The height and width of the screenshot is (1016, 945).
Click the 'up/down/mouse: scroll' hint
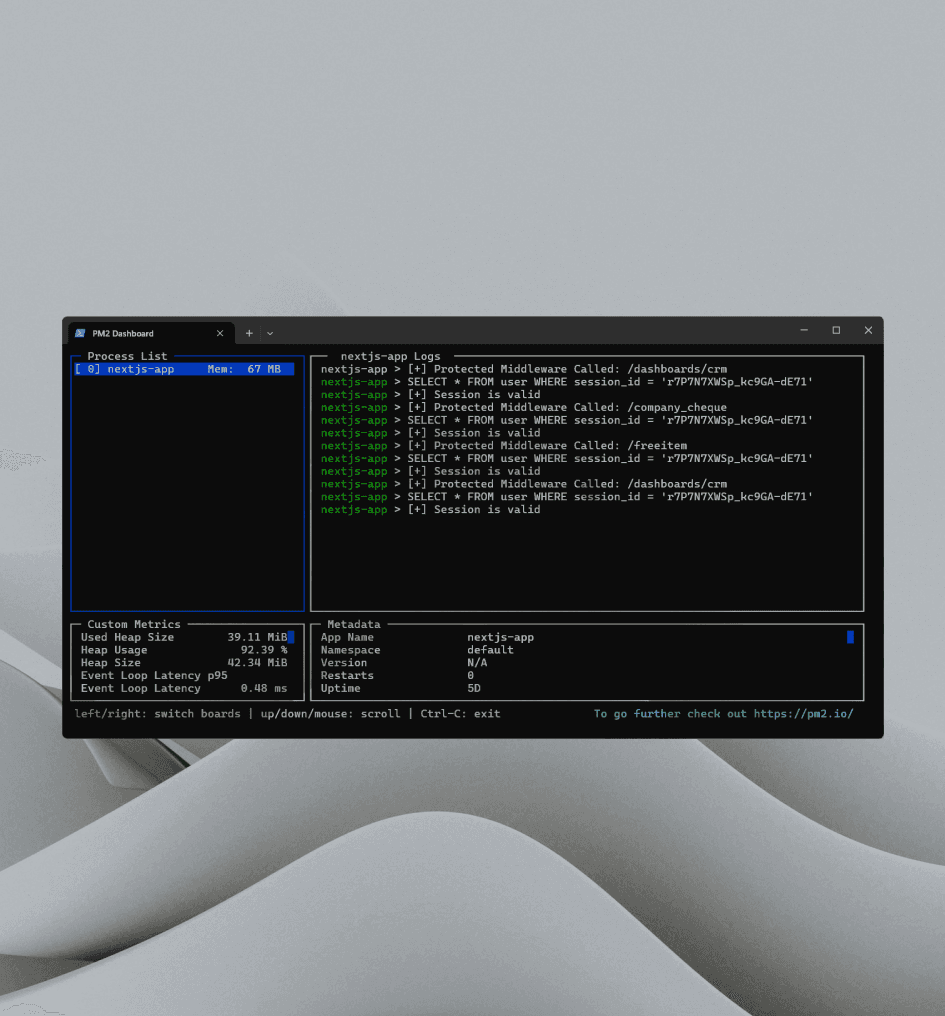[x=331, y=713]
